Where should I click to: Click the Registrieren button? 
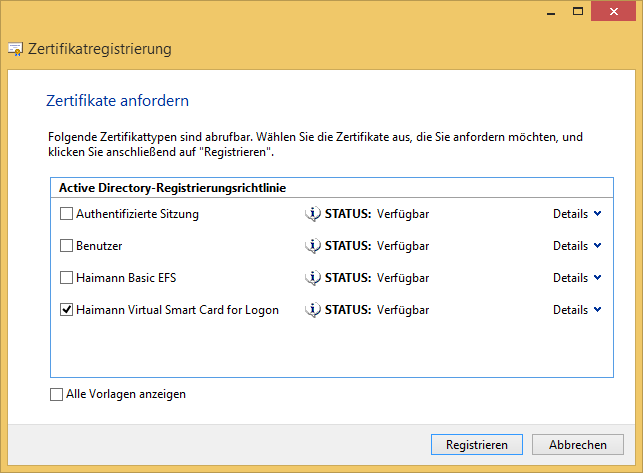click(x=477, y=445)
